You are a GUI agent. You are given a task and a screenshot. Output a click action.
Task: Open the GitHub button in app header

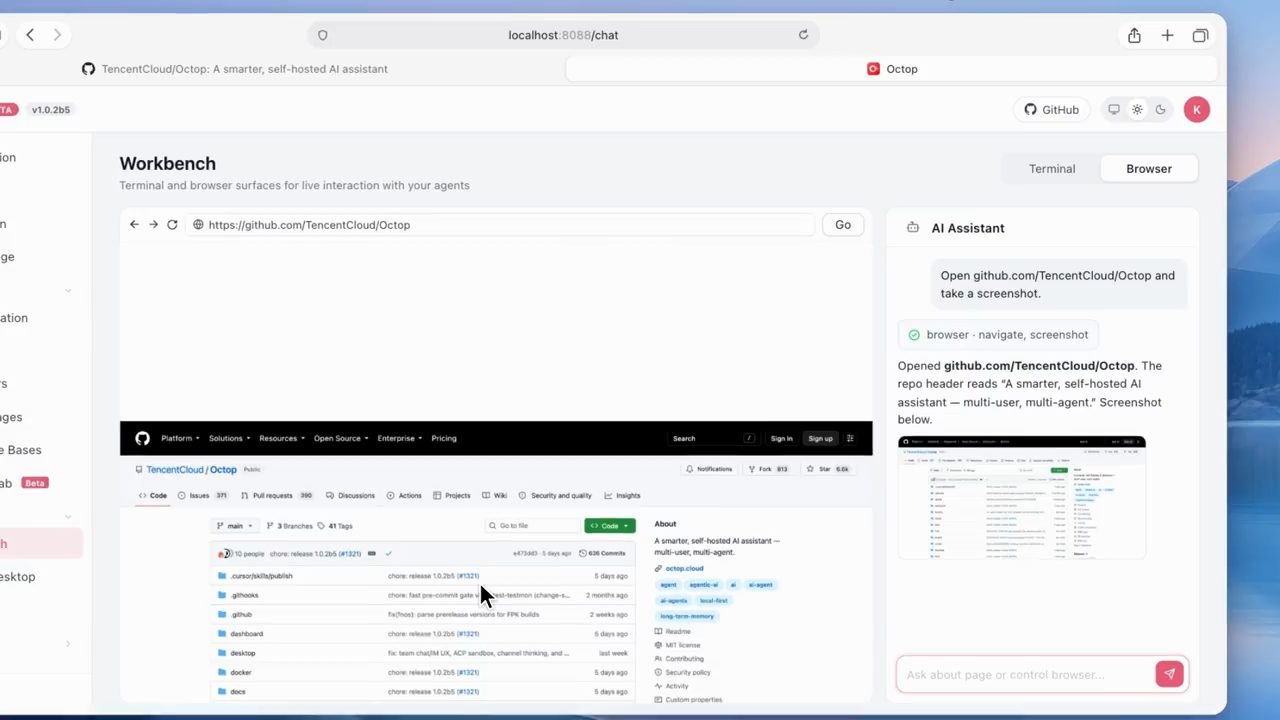coord(1052,110)
